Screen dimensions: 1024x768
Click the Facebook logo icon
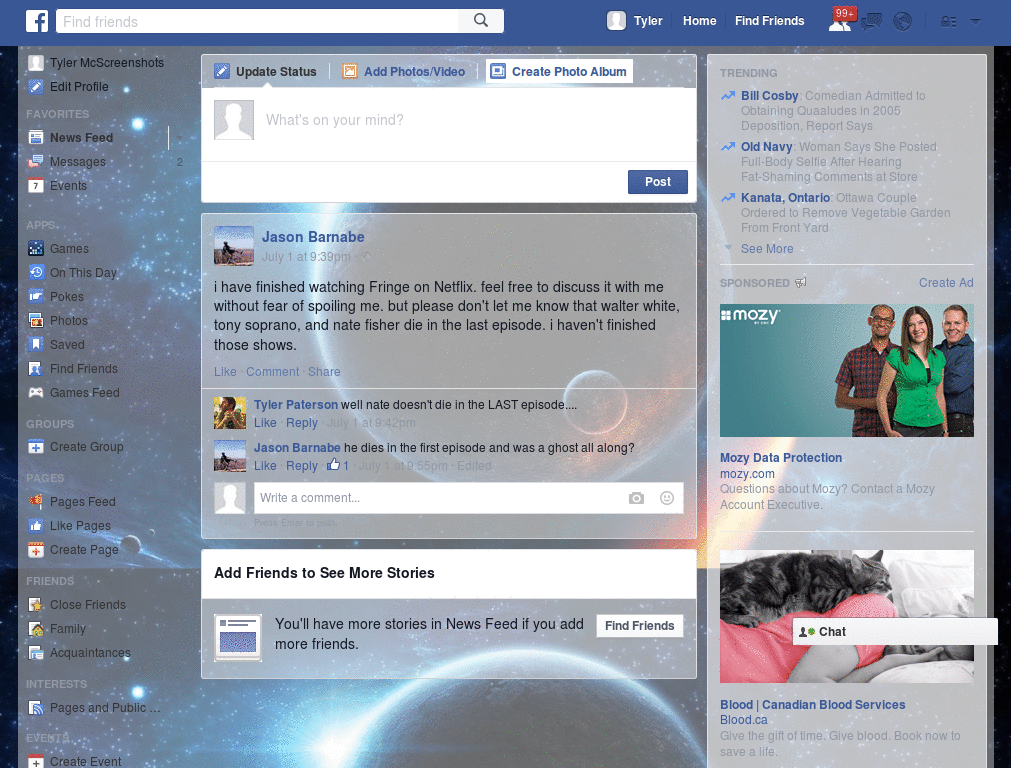(37, 21)
